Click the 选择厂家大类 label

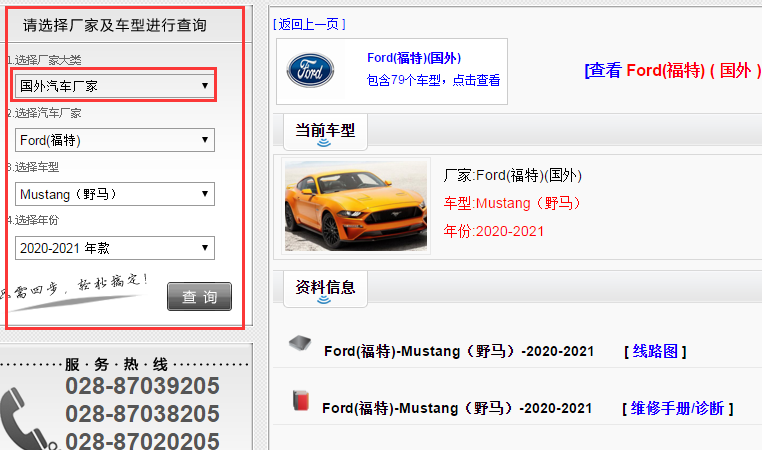pyautogui.click(x=44, y=60)
